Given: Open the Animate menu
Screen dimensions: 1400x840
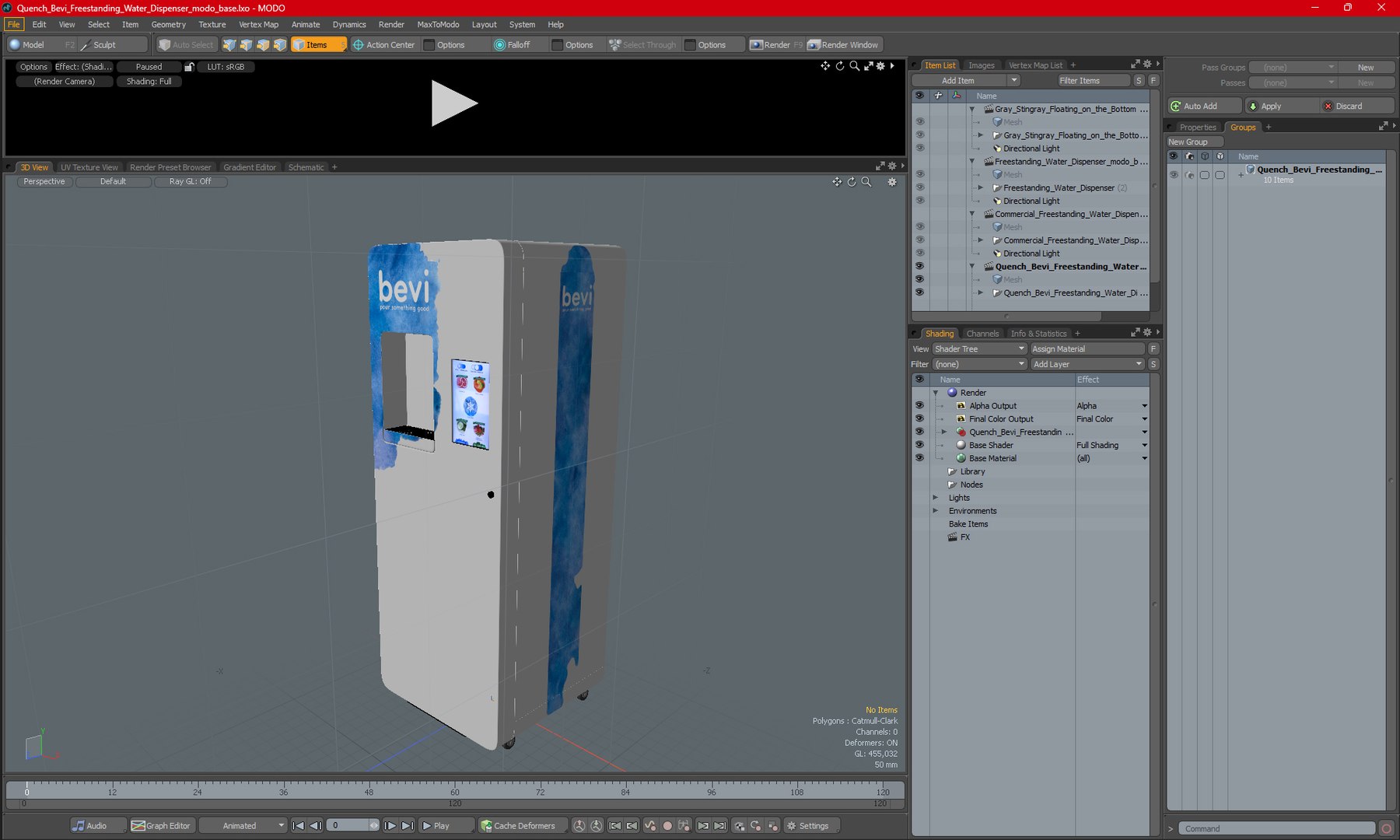Looking at the screenshot, I should [306, 25].
